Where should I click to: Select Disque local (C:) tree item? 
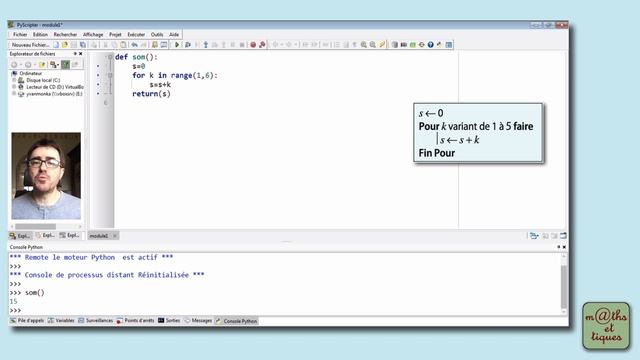(43, 80)
